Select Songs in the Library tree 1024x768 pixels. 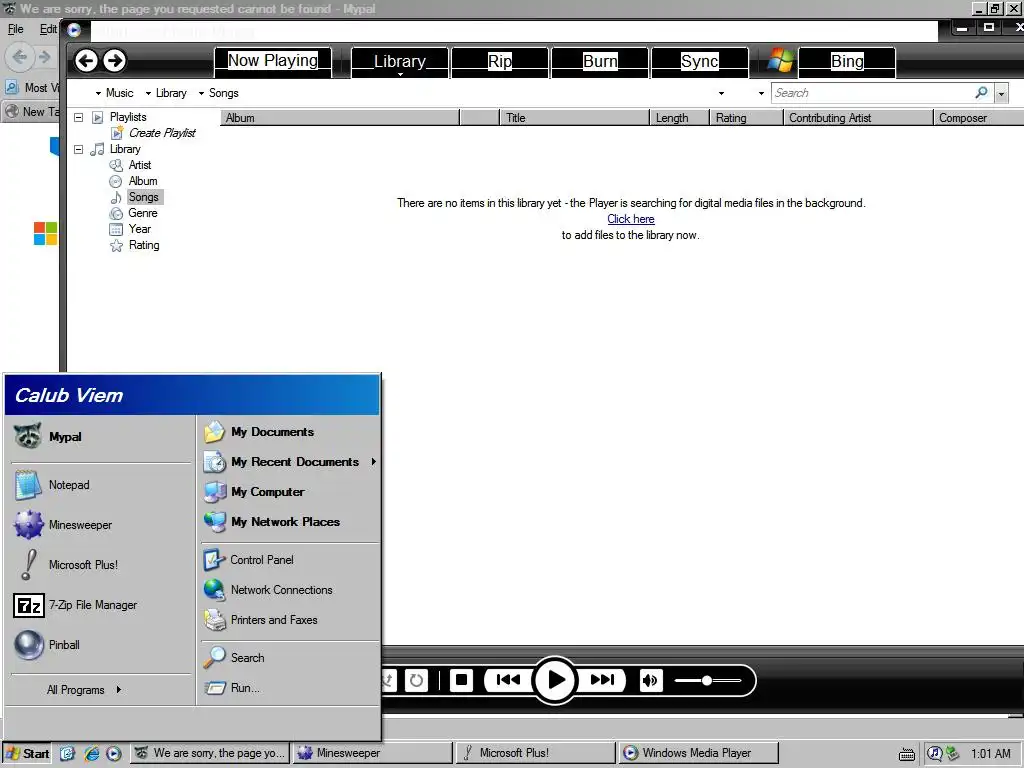click(143, 197)
